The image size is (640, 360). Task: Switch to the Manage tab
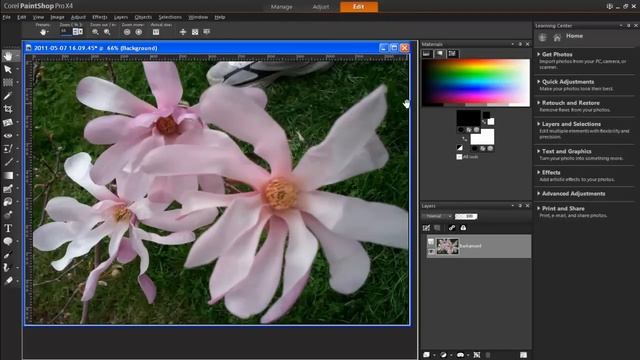(282, 7)
